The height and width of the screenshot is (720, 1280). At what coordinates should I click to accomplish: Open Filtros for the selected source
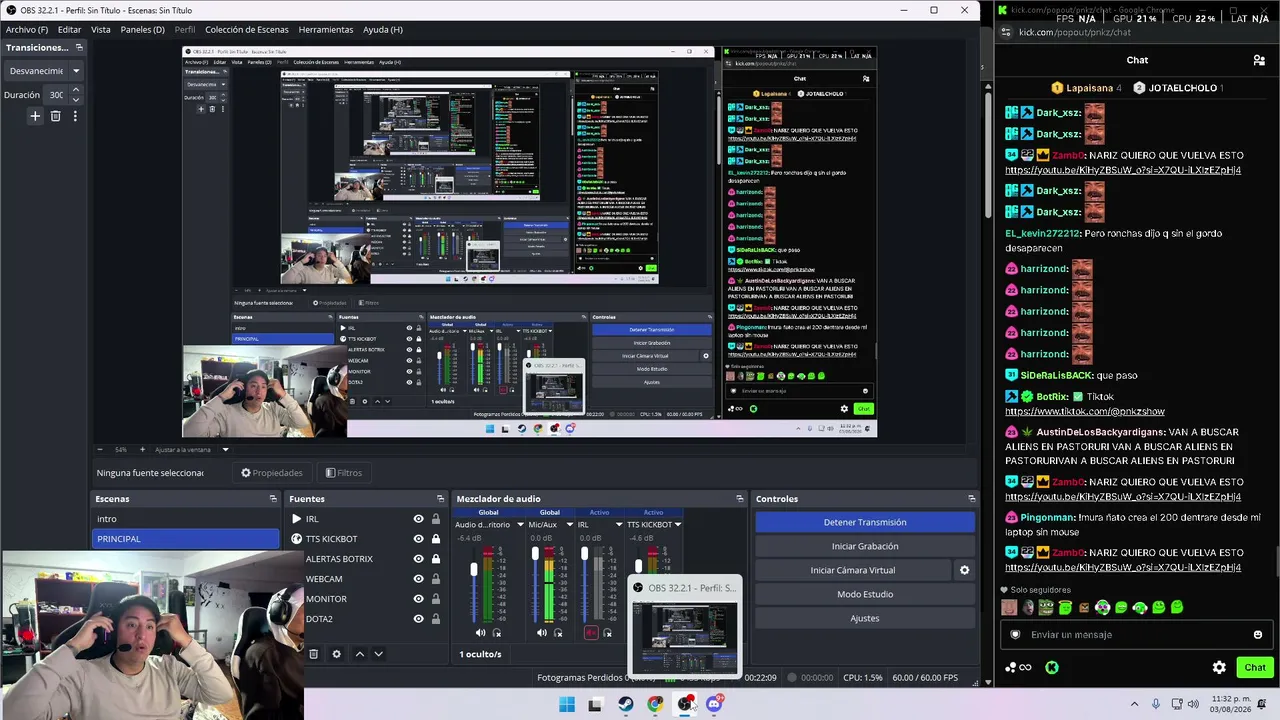click(344, 473)
